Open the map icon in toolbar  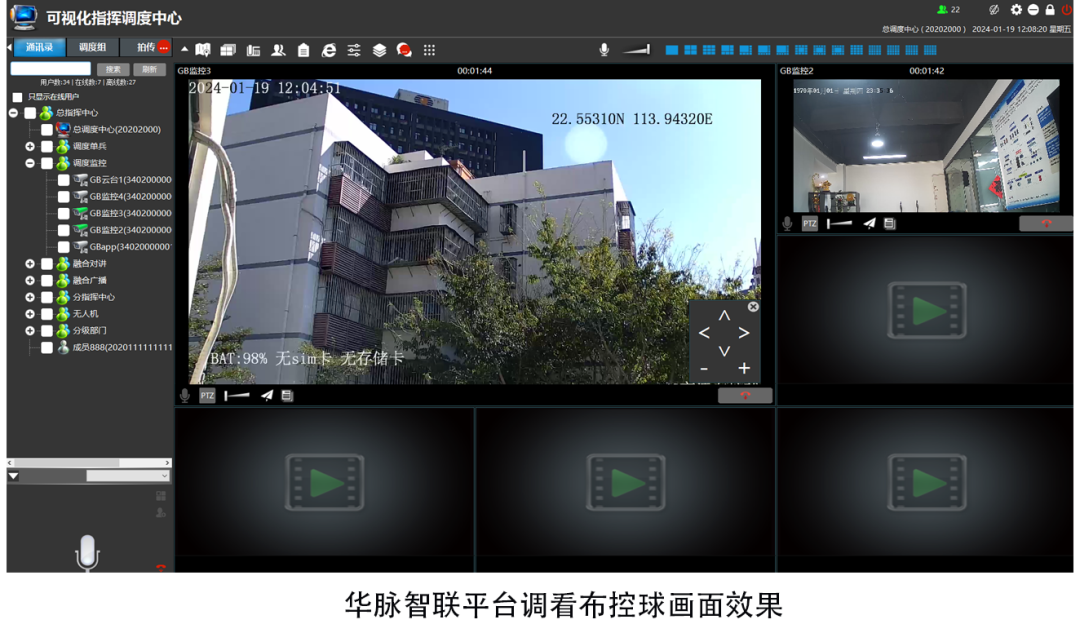pyautogui.click(x=203, y=50)
